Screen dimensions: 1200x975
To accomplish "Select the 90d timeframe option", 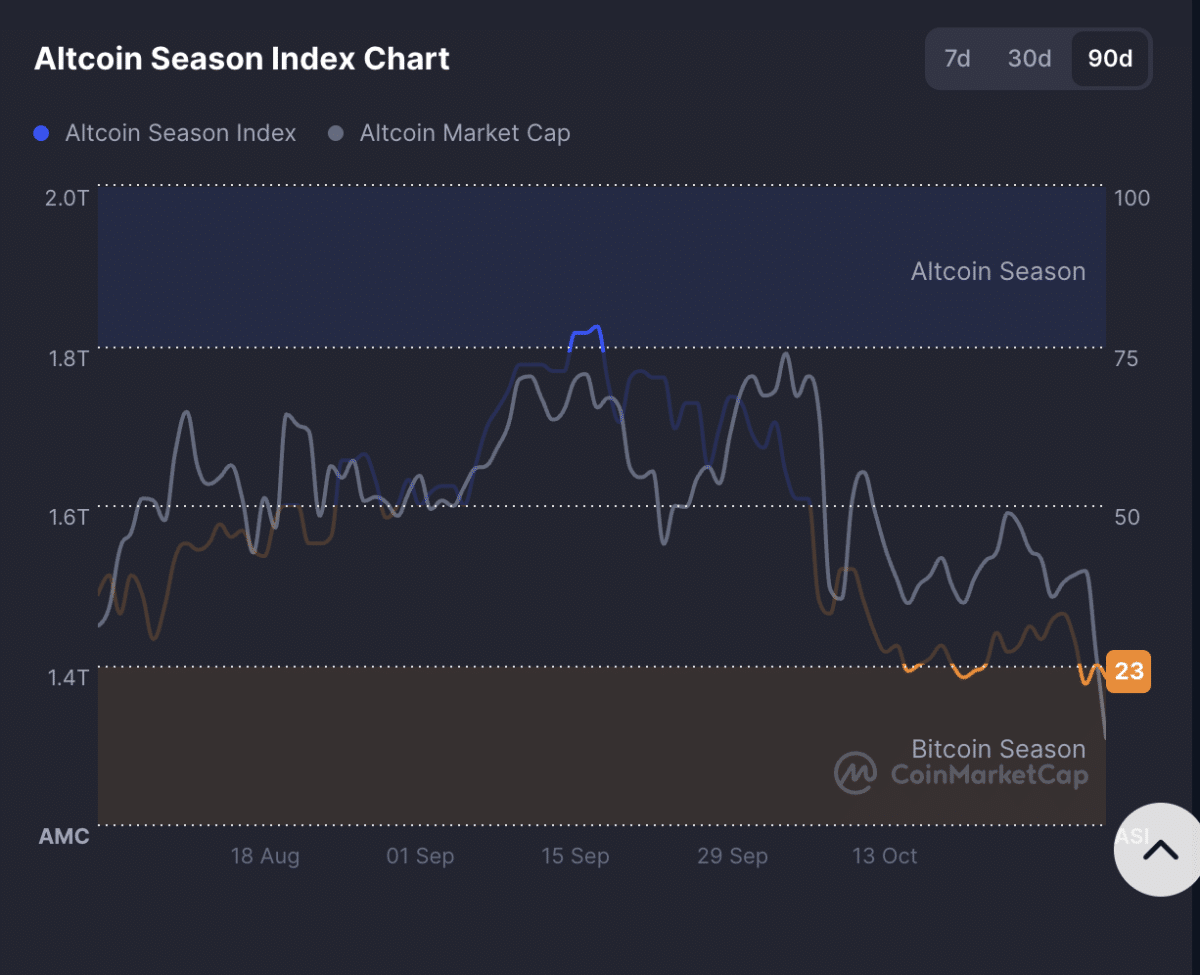I will coord(1110,59).
